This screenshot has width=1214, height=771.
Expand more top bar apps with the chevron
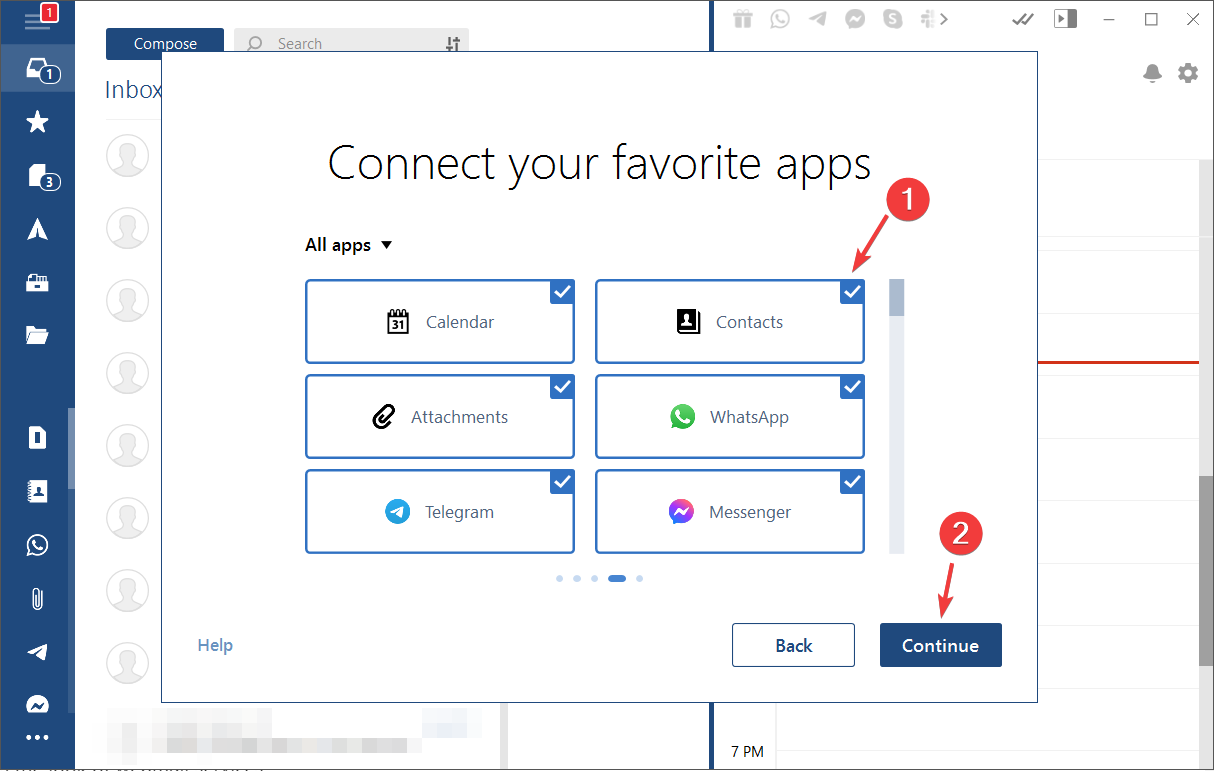pyautogui.click(x=943, y=18)
